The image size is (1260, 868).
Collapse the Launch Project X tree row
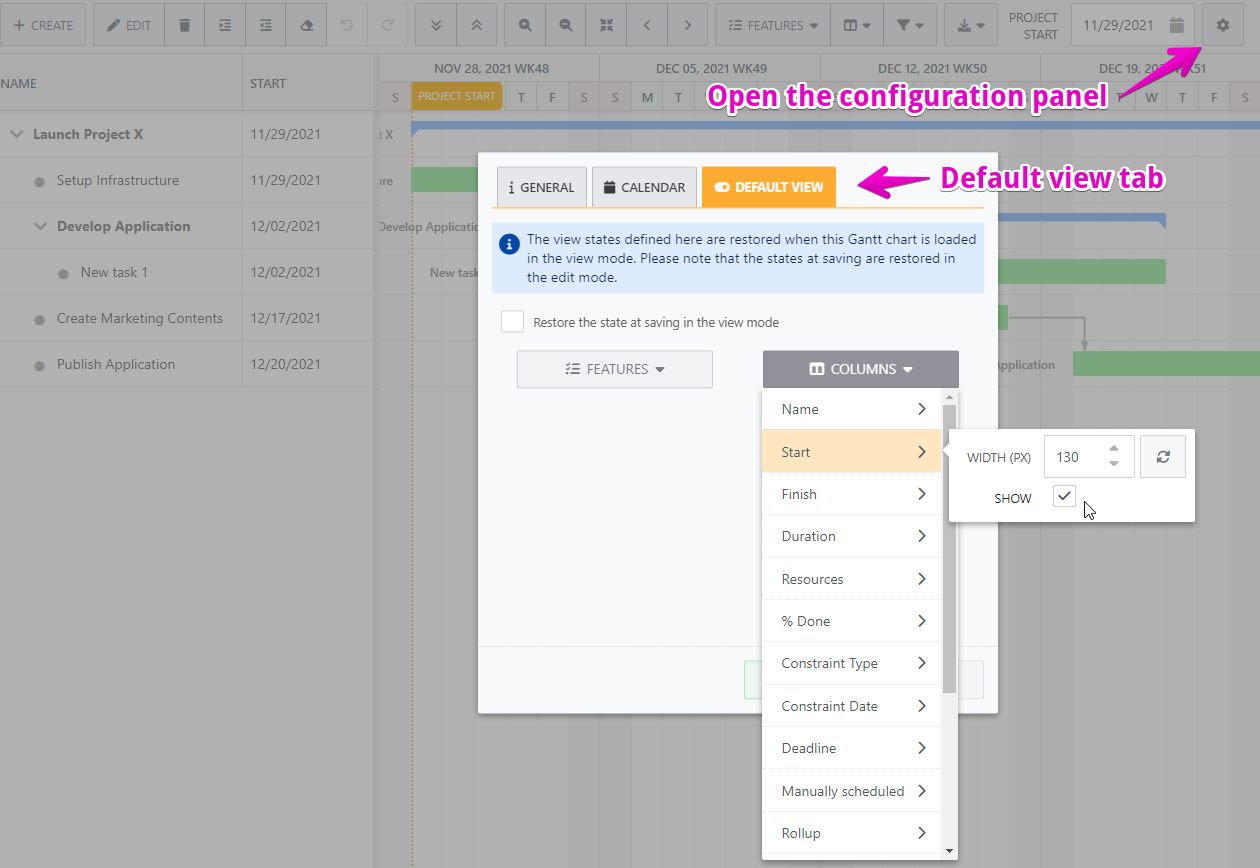[17, 134]
